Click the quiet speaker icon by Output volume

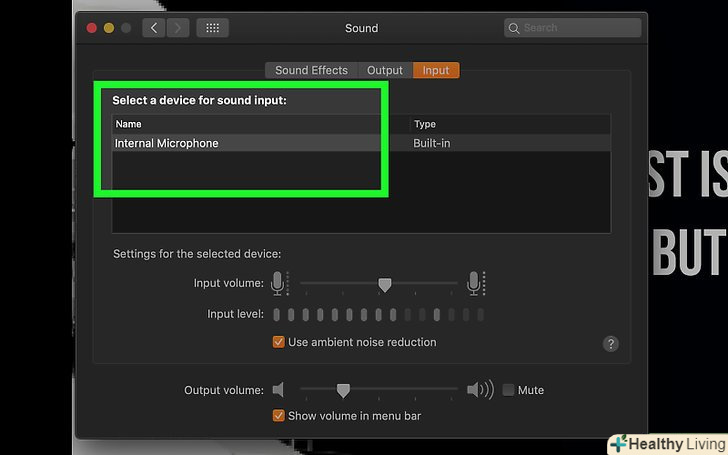click(x=278, y=390)
